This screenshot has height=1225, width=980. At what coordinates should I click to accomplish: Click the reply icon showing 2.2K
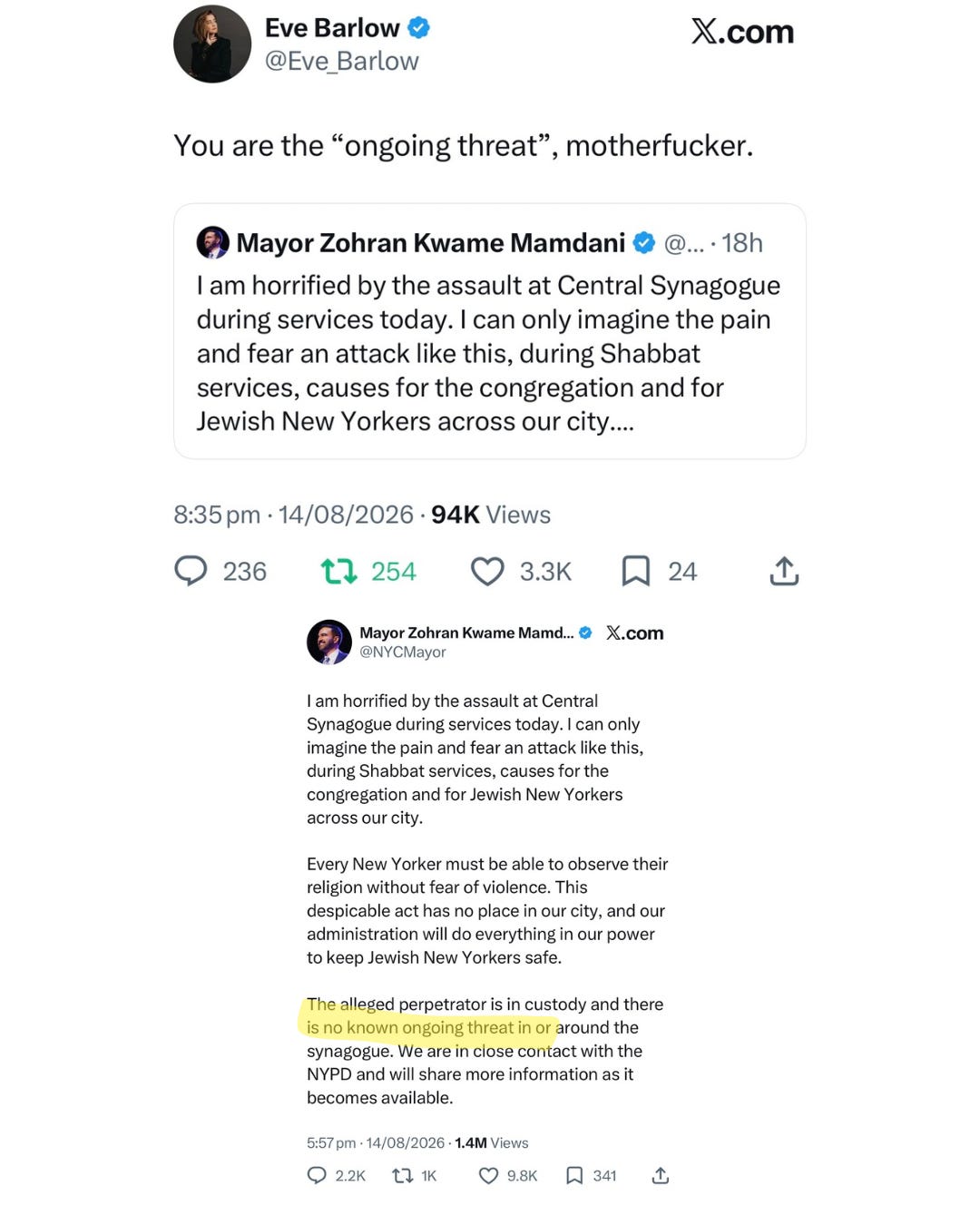317,1175
